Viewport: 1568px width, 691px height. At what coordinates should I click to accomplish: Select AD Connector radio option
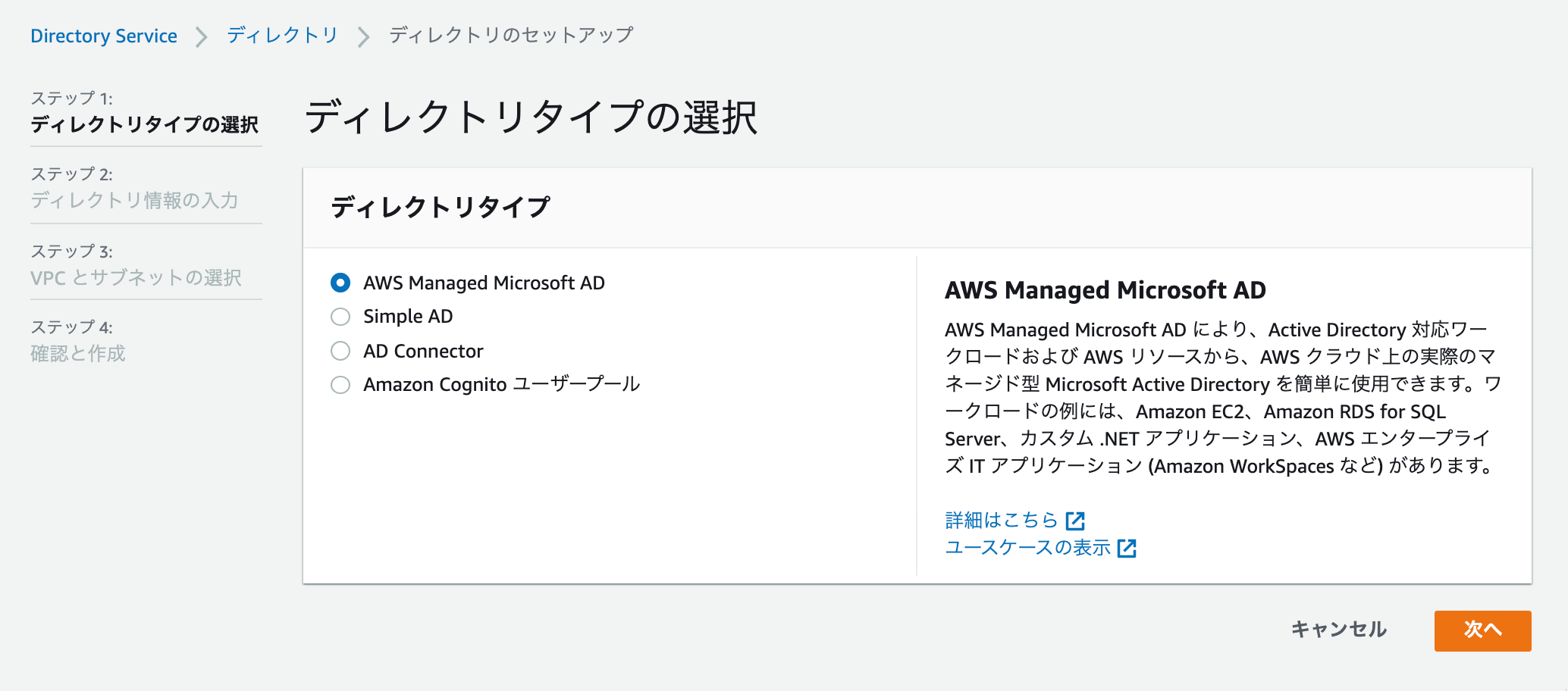pos(340,351)
